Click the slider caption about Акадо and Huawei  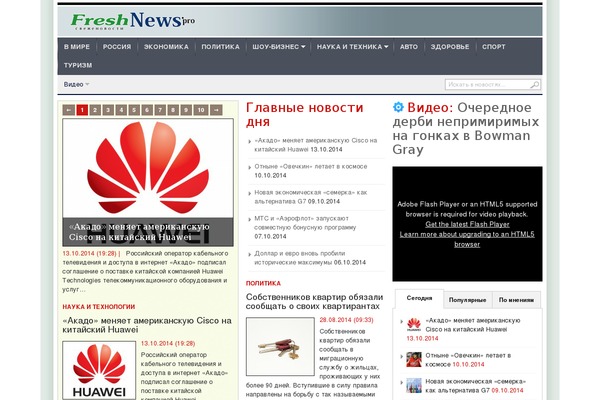[x=139, y=232]
